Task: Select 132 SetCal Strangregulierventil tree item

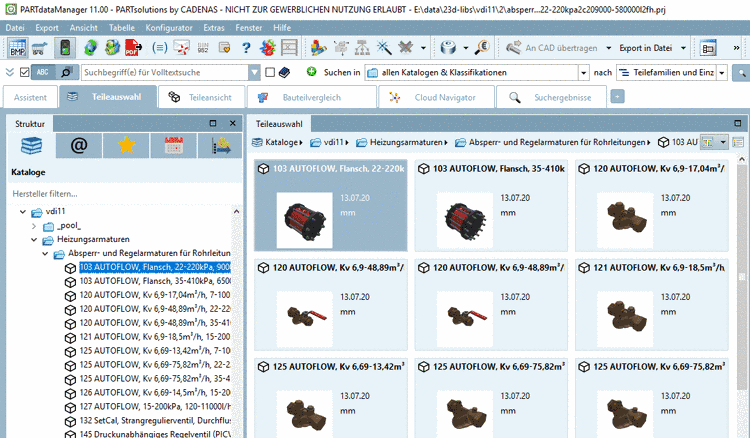Action: point(154,420)
